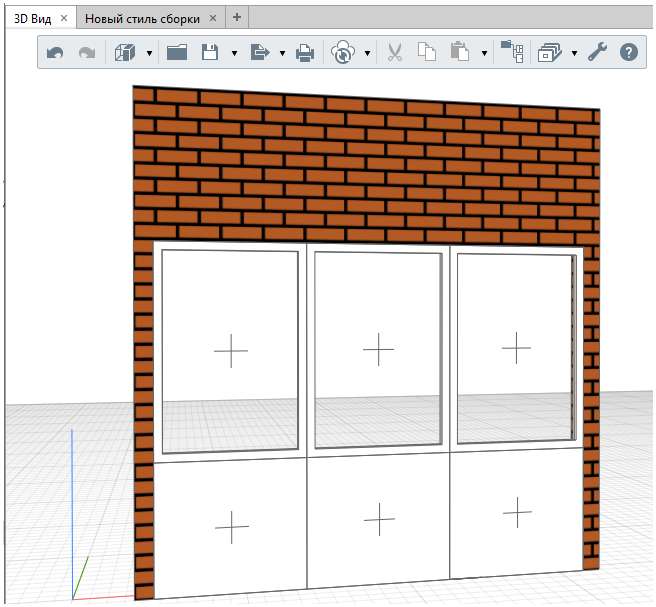Screen dimensions: 656x607
Task: Cut with the scissors icon
Action: coord(394,53)
